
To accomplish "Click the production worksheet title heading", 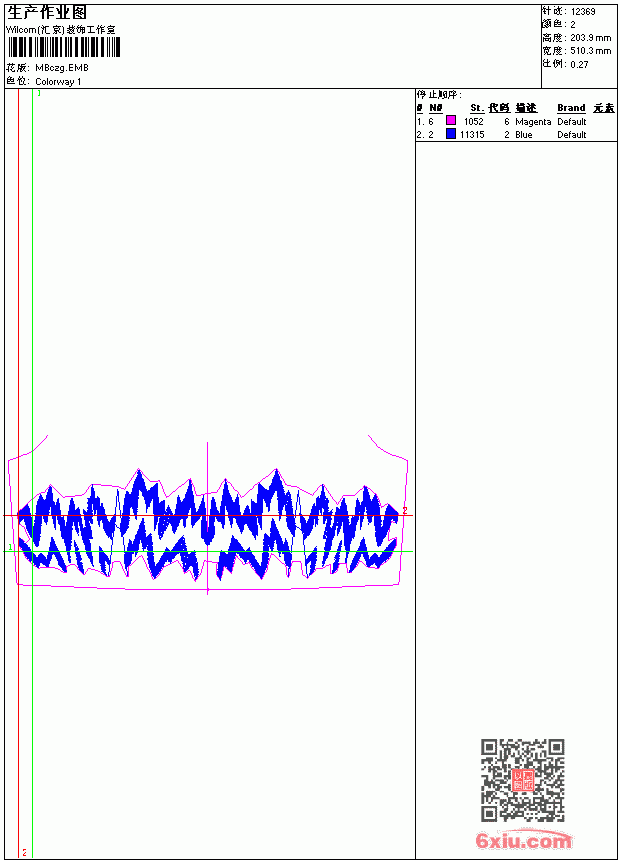I will tap(47, 12).
